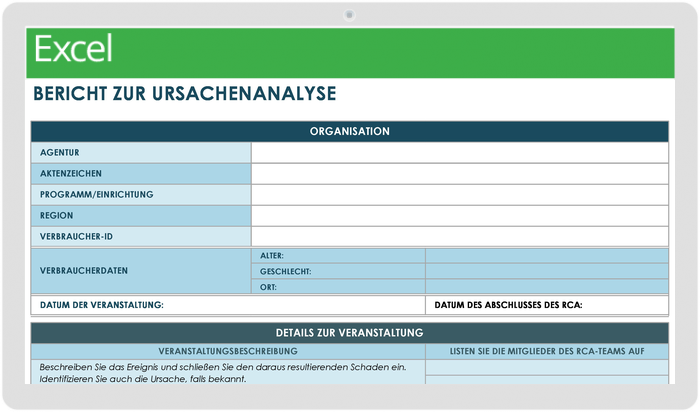
Task: Click the AKTENZEICHEN label cell
Action: coord(141,173)
